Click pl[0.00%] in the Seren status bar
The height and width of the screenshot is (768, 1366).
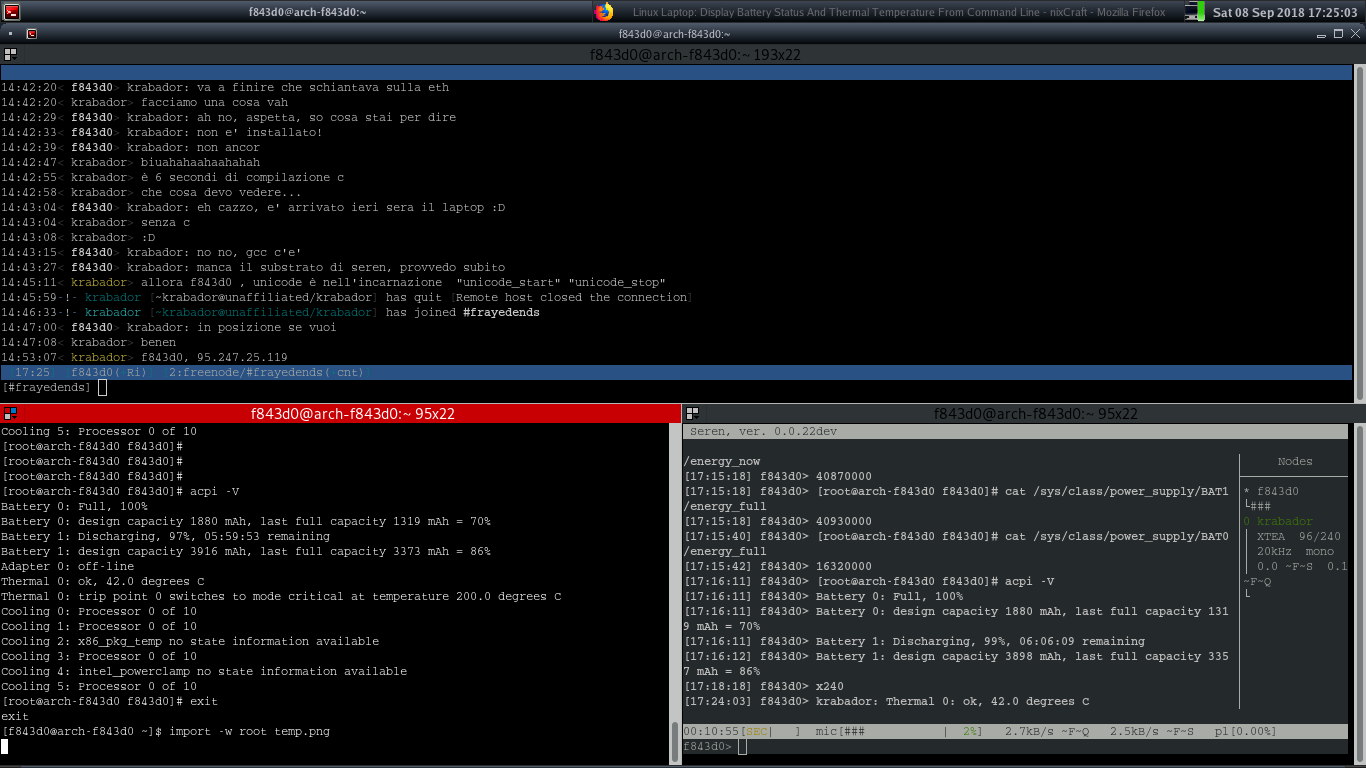coord(1246,732)
